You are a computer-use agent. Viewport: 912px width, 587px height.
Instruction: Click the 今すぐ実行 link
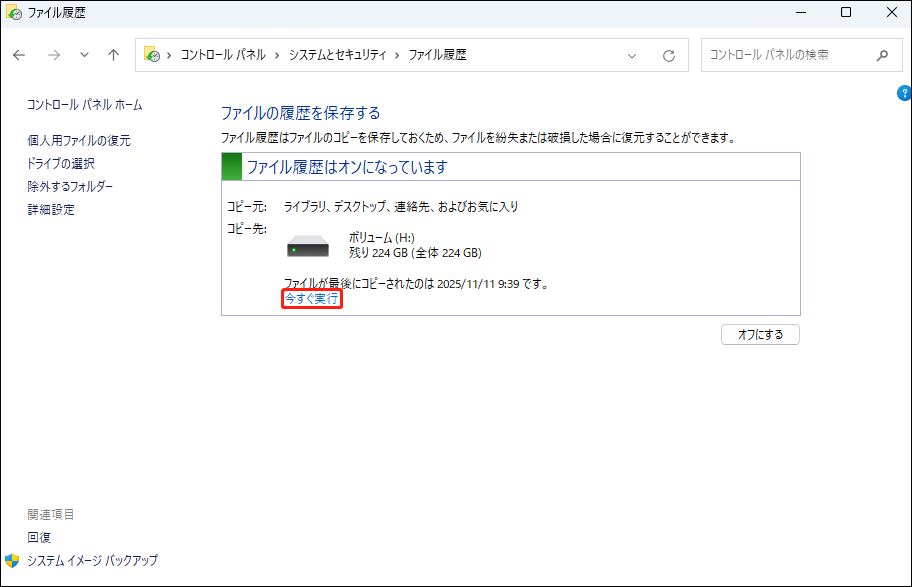point(311,298)
